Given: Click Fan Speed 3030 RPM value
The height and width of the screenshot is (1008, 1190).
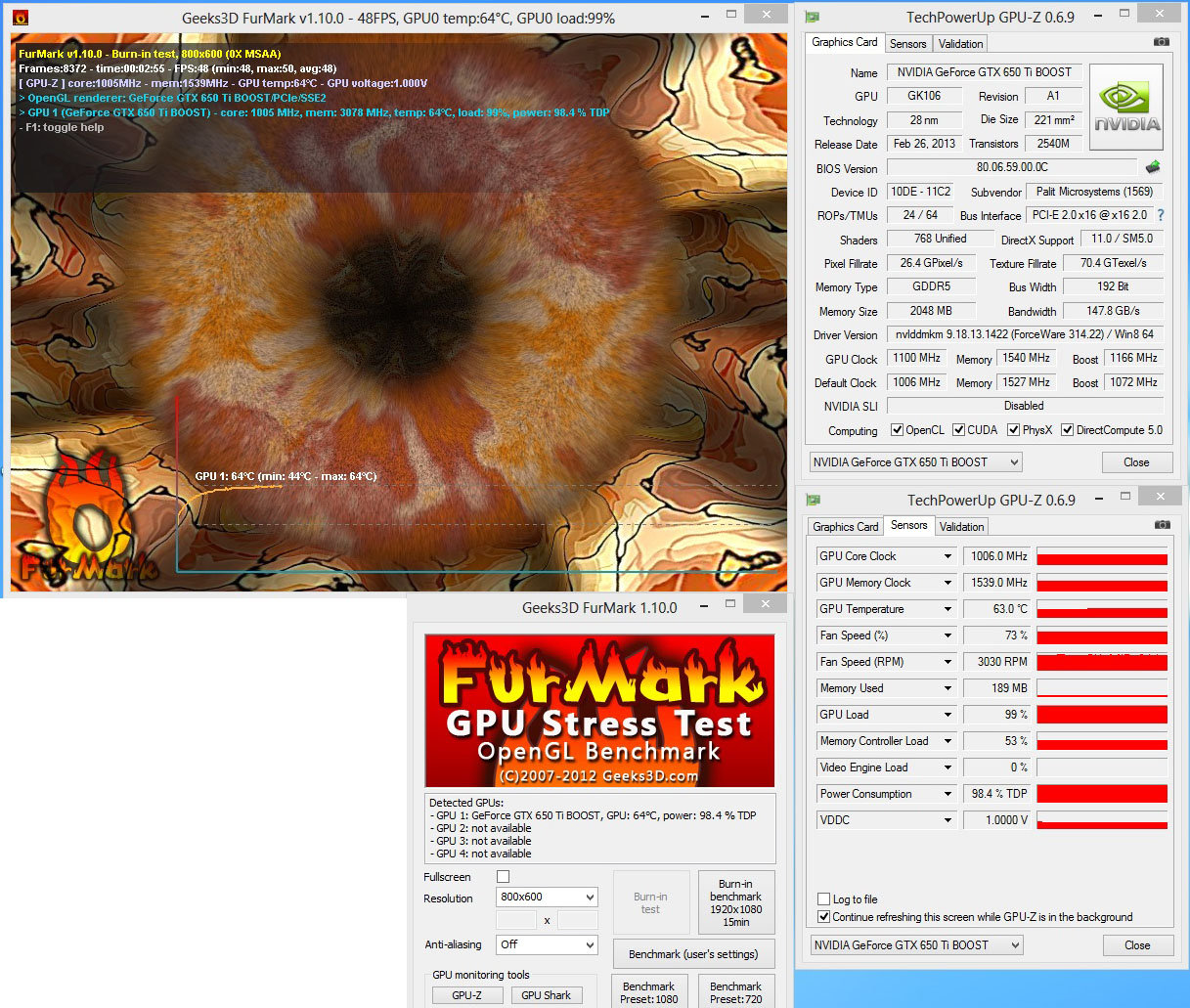Looking at the screenshot, I should pyautogui.click(x=996, y=662).
